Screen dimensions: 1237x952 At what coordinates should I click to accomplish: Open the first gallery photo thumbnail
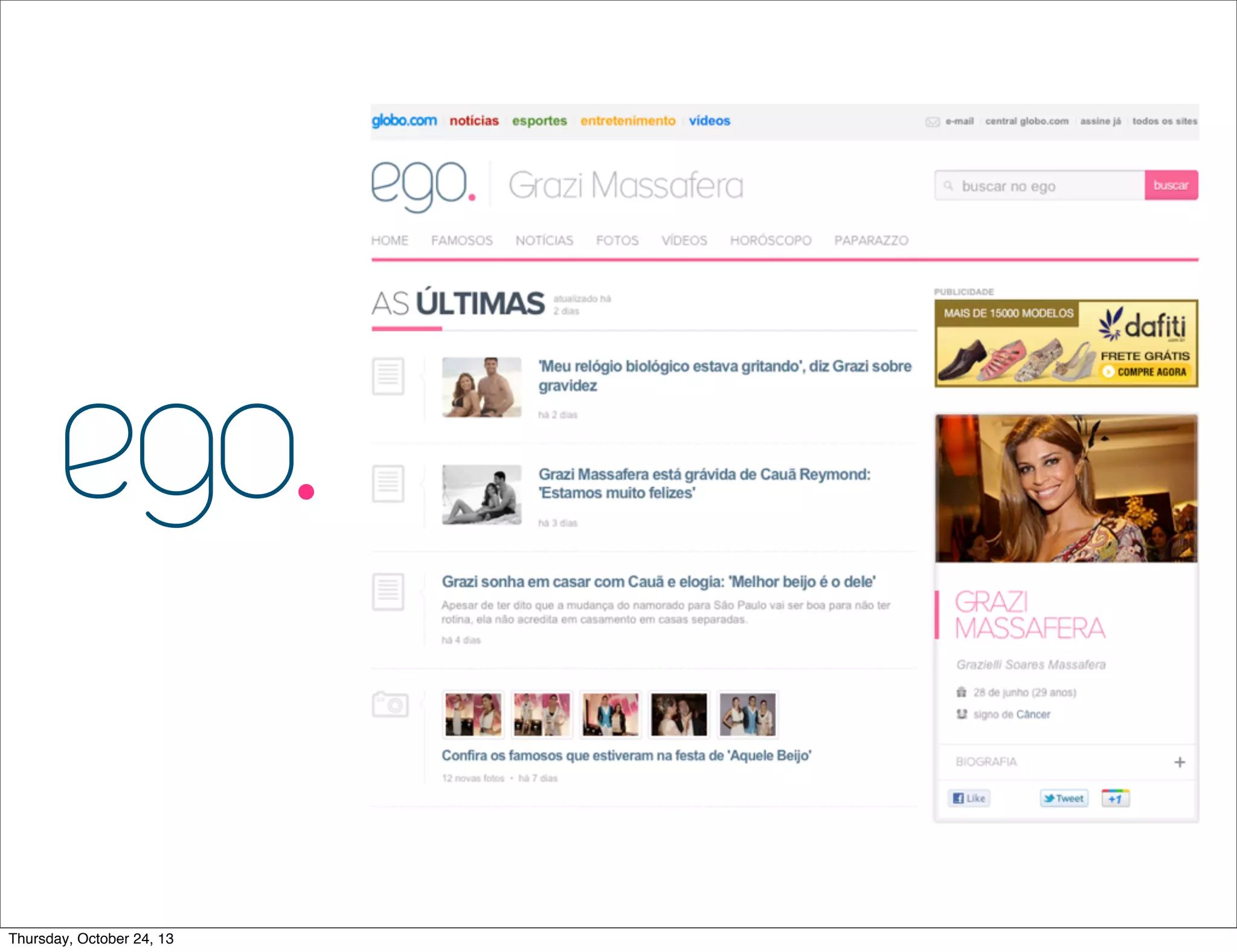pyautogui.click(x=473, y=714)
